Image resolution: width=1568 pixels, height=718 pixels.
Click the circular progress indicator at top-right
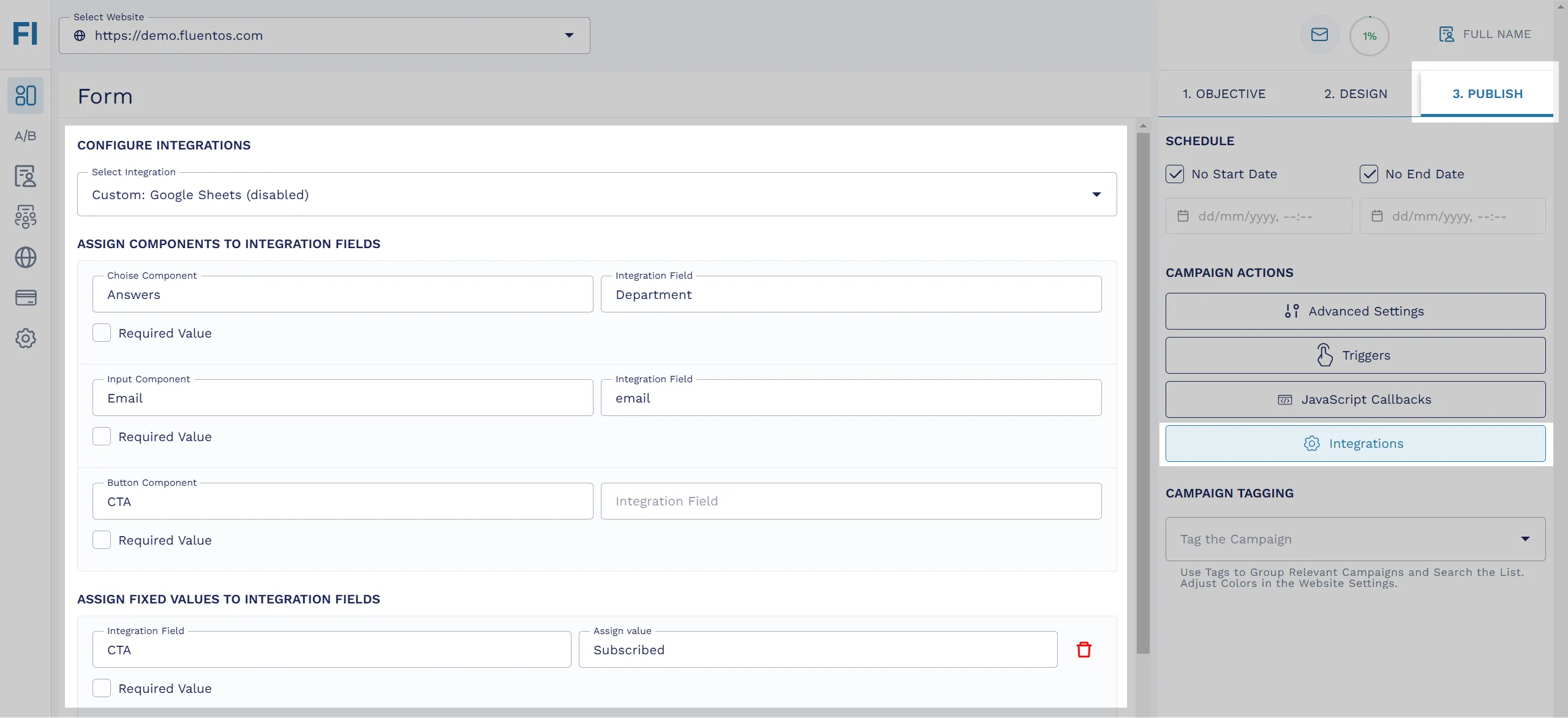[1369, 34]
